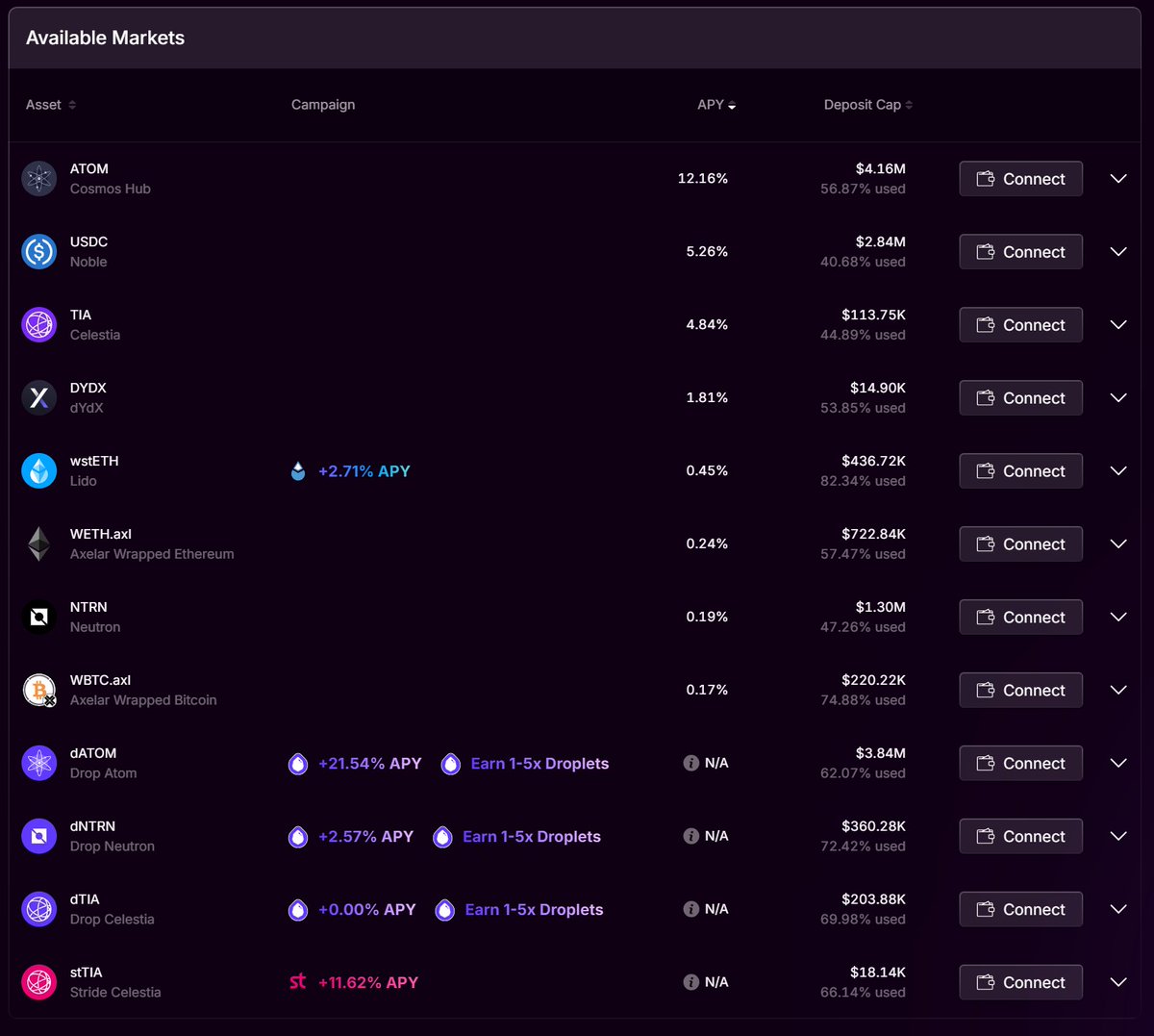Open Earn 1-5x Droplets in dATOM row
Image resolution: width=1154 pixels, height=1036 pixels.
tap(525, 764)
